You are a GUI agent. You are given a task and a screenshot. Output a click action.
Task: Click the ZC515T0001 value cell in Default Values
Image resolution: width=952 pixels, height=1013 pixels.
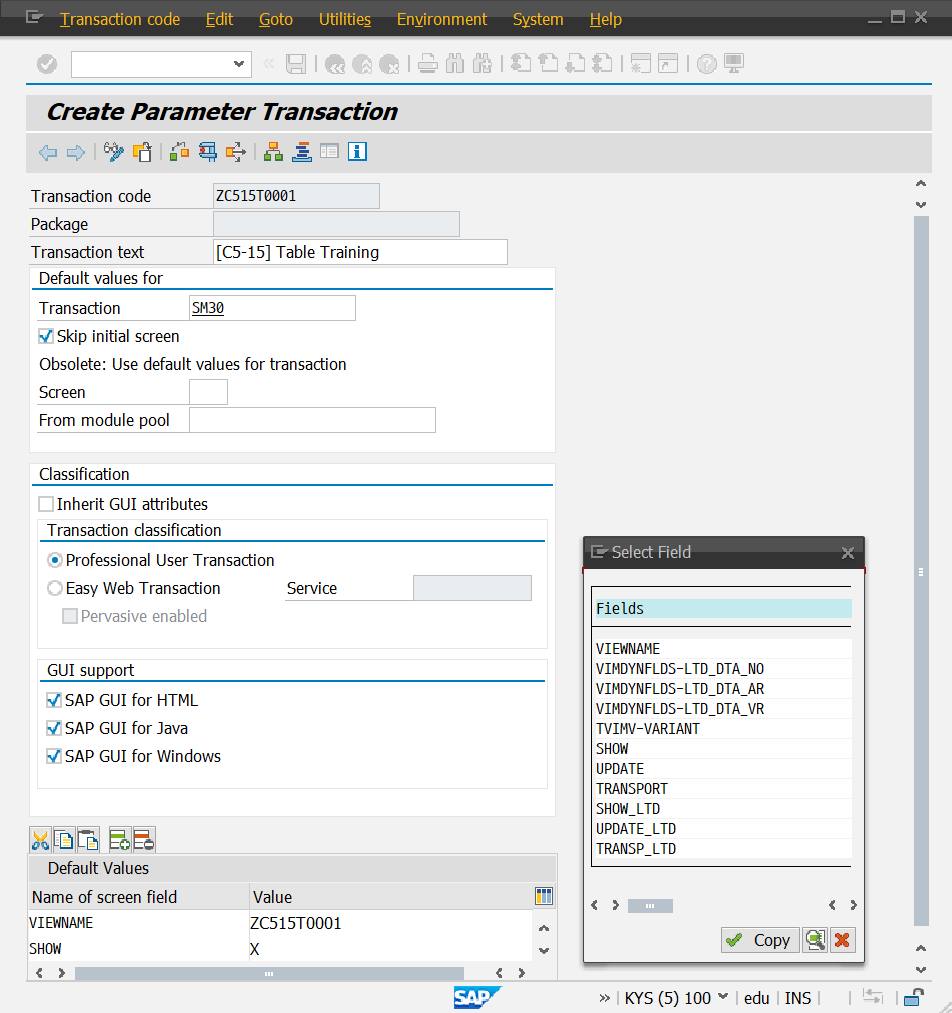click(x=391, y=923)
